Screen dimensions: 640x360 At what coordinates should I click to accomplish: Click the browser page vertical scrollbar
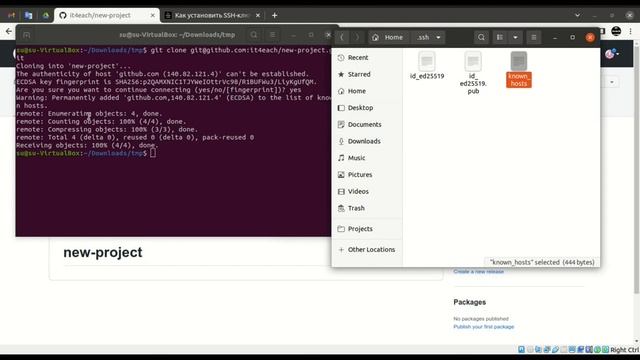(x=636, y=171)
